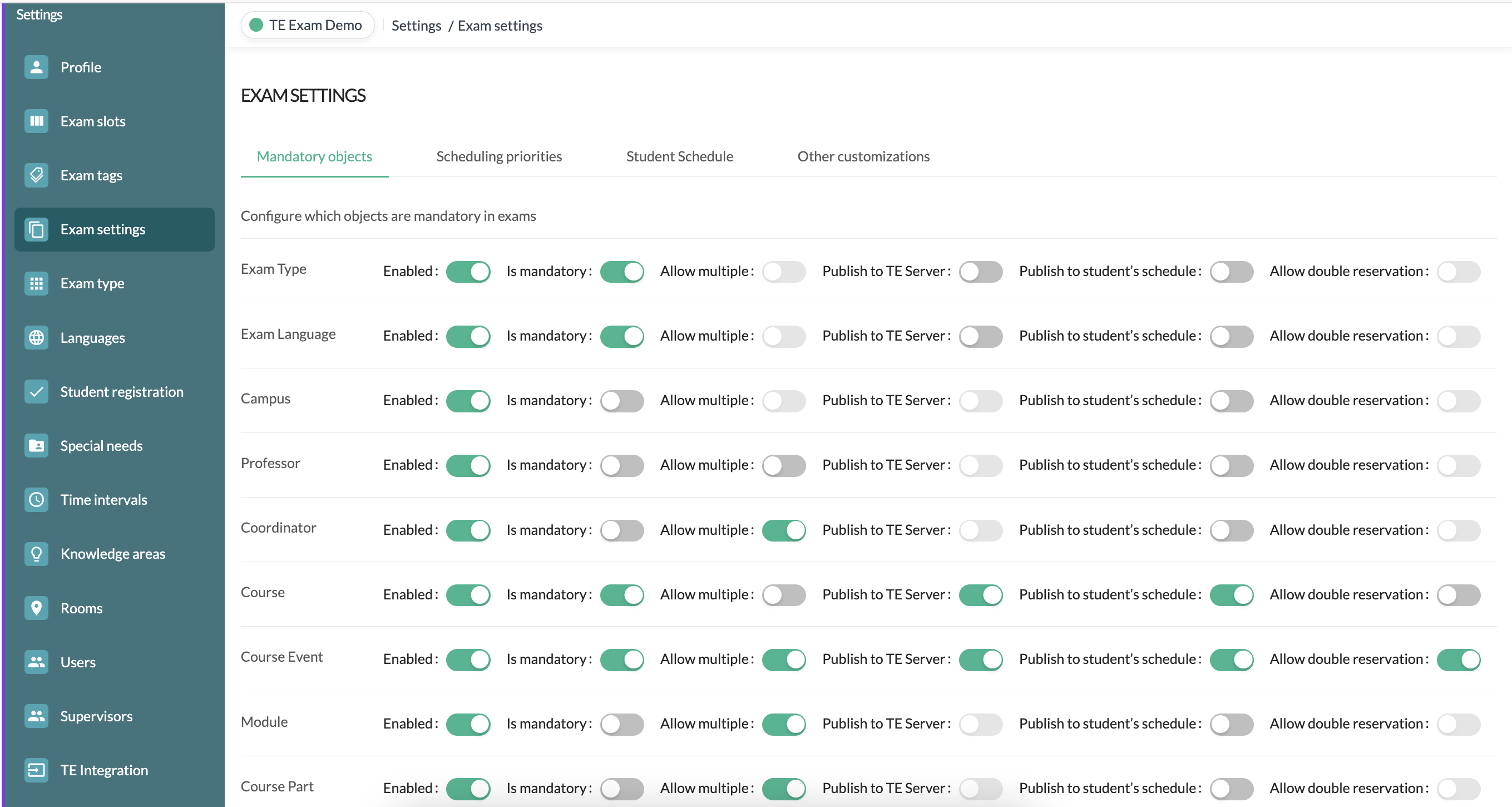Open Profile in the sidebar menu
This screenshot has height=807, width=1512.
tap(115, 67)
